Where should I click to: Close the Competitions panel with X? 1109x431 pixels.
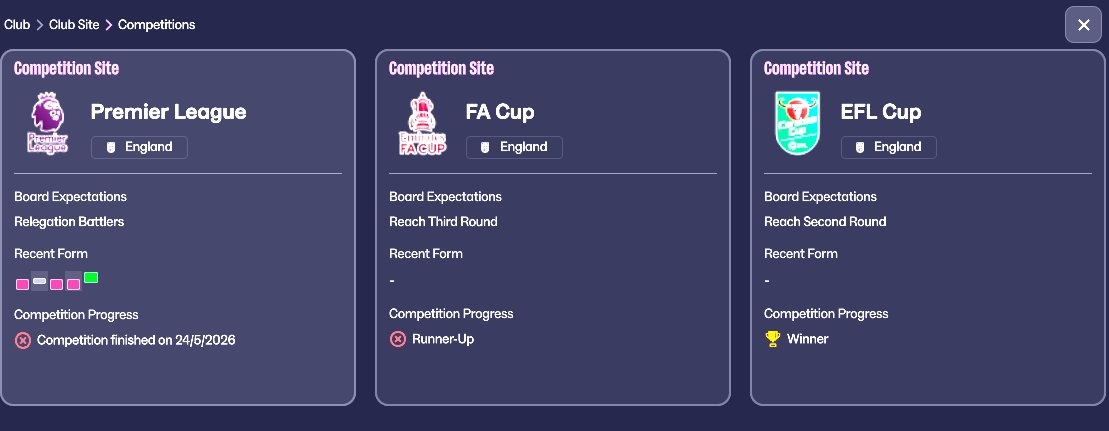coord(1083,25)
